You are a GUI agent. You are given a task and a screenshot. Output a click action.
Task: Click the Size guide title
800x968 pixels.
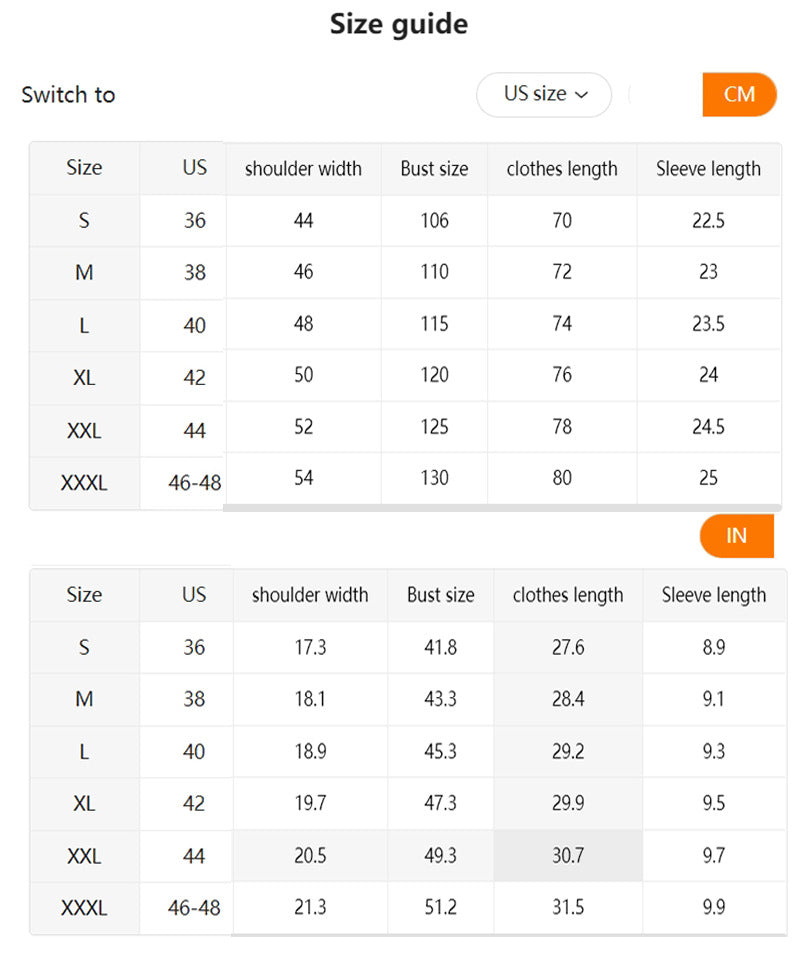click(399, 24)
